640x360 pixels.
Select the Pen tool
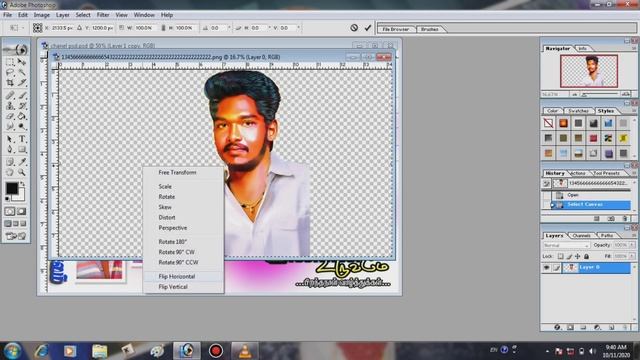coord(10,149)
